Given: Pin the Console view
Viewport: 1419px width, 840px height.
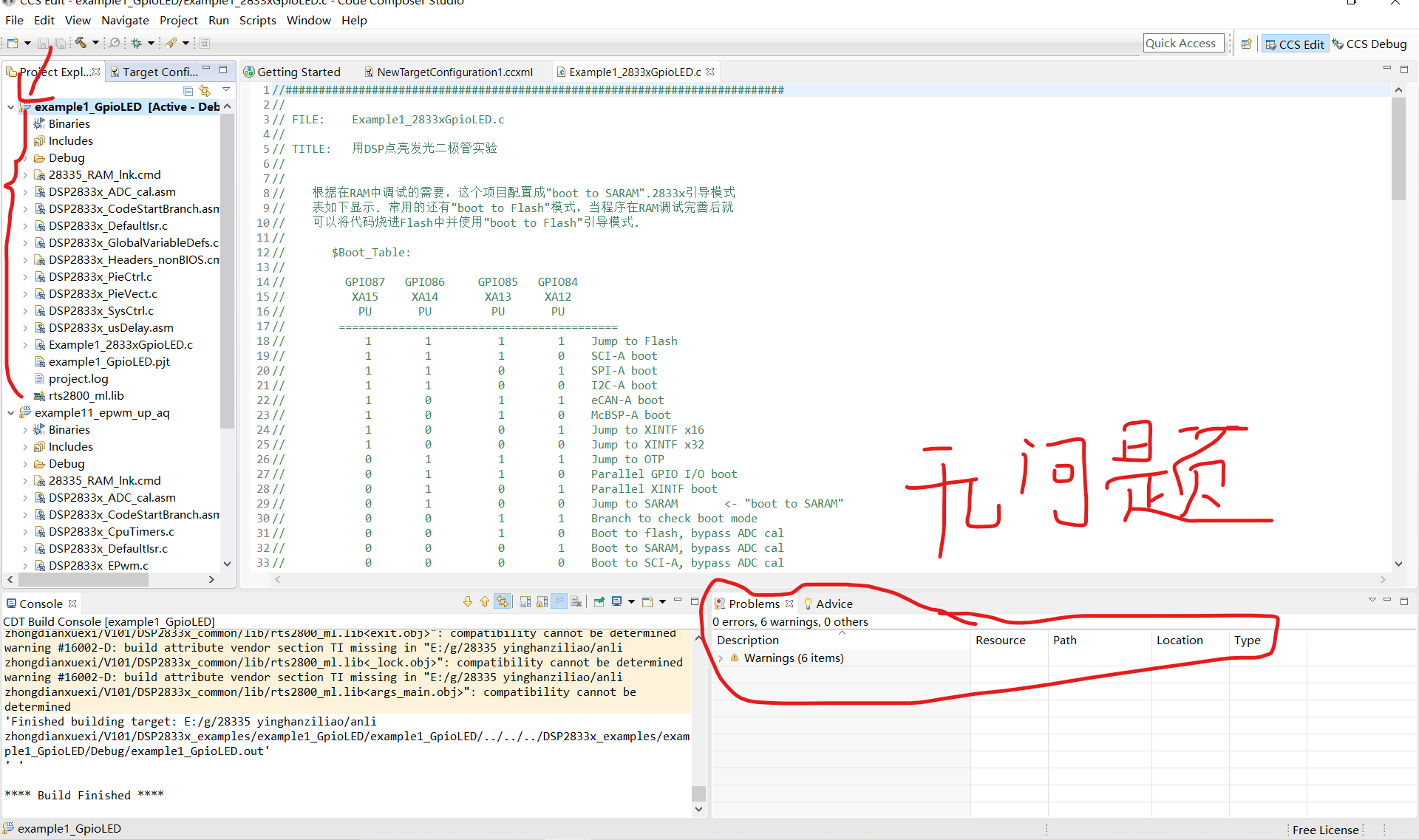Looking at the screenshot, I should coord(599,602).
